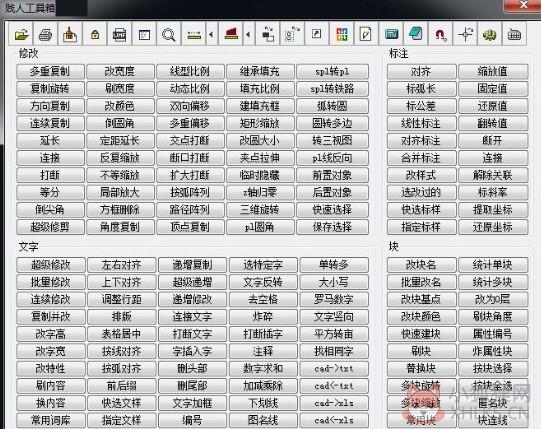Screen dimensions: 541x429
Task: Click the 改块名 button
Action: pyautogui.click(x=421, y=265)
